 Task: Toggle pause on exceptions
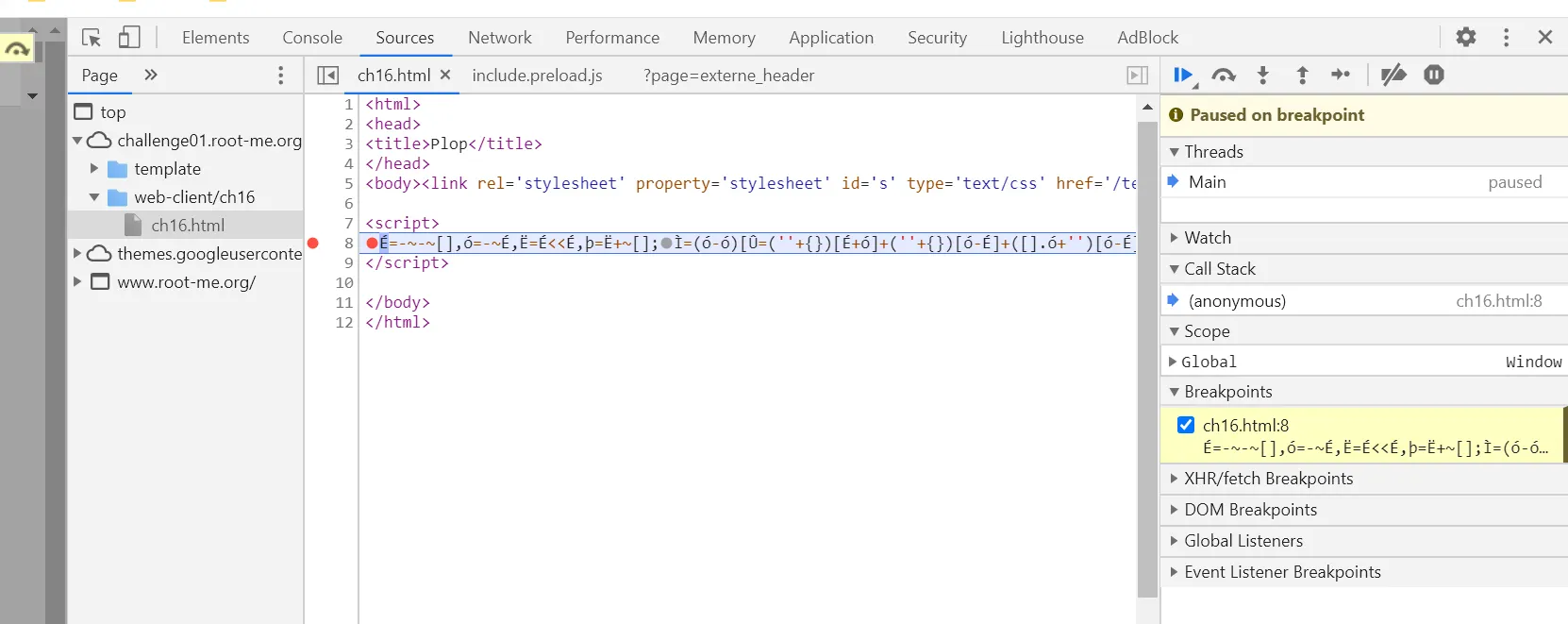point(1434,75)
